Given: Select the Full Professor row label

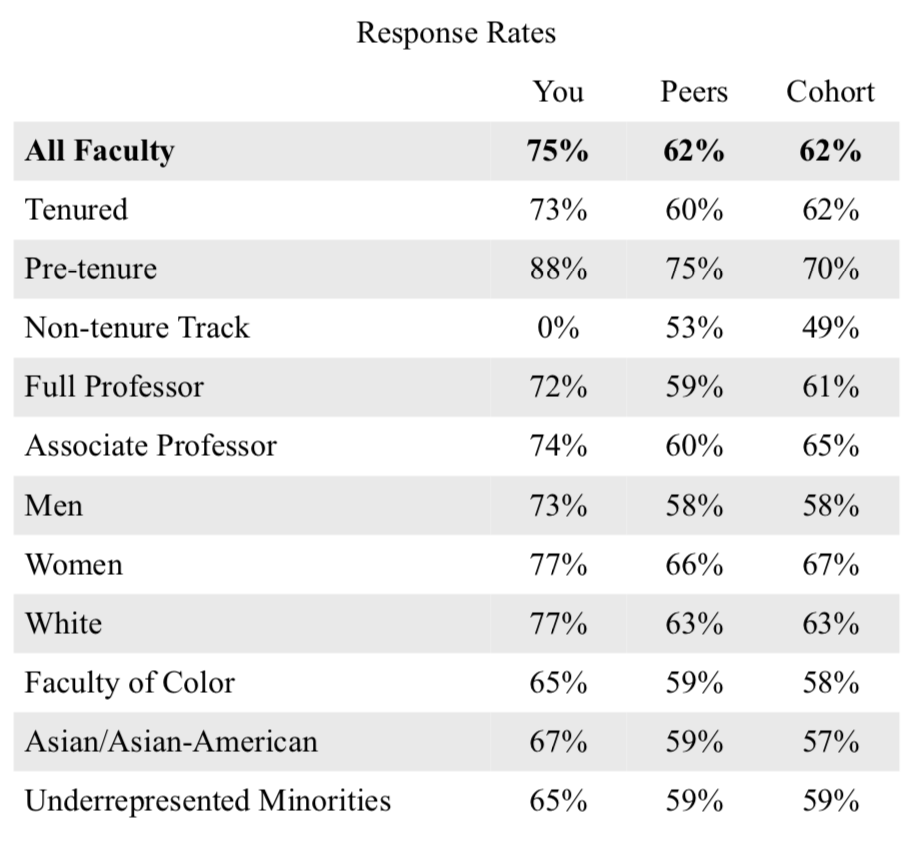Looking at the screenshot, I should tap(114, 387).
